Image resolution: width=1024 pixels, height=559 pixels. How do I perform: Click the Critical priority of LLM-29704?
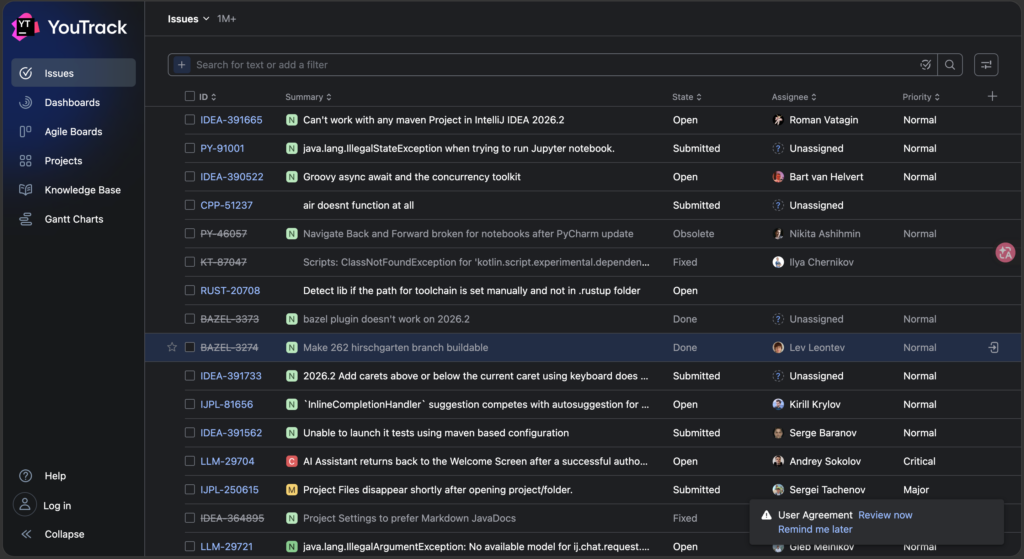919,461
